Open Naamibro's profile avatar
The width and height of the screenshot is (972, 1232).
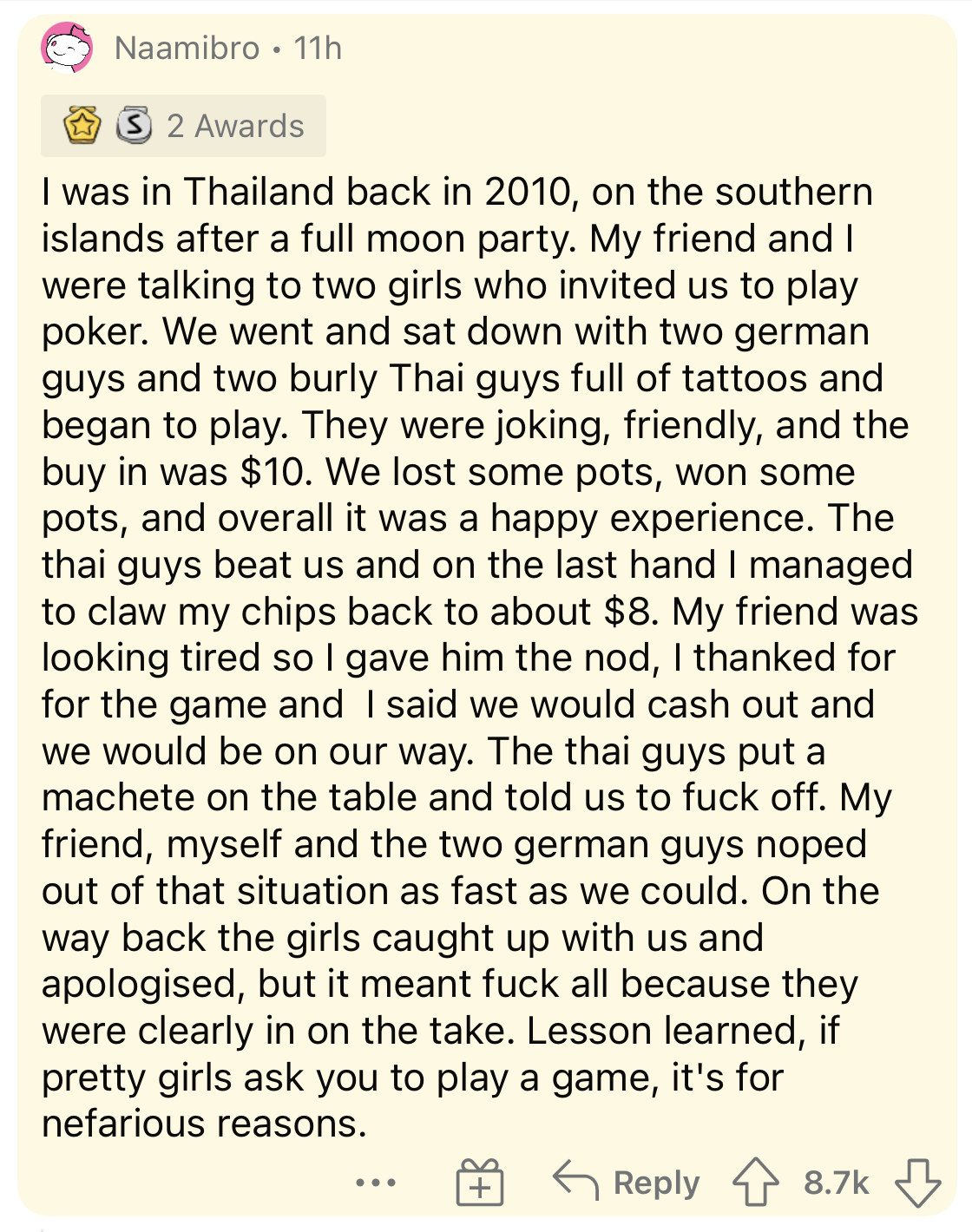click(67, 48)
